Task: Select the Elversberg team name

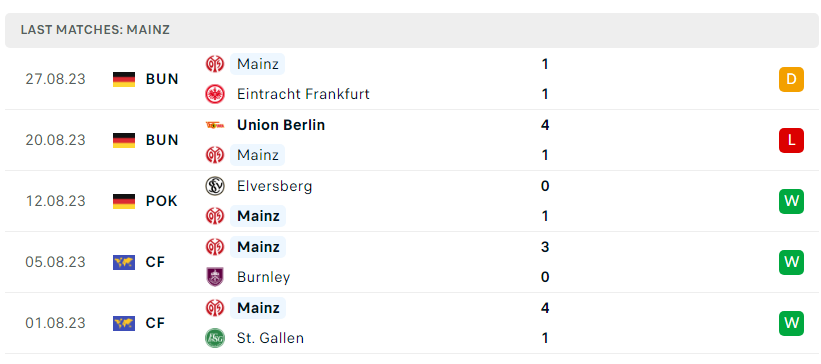Action: point(274,186)
